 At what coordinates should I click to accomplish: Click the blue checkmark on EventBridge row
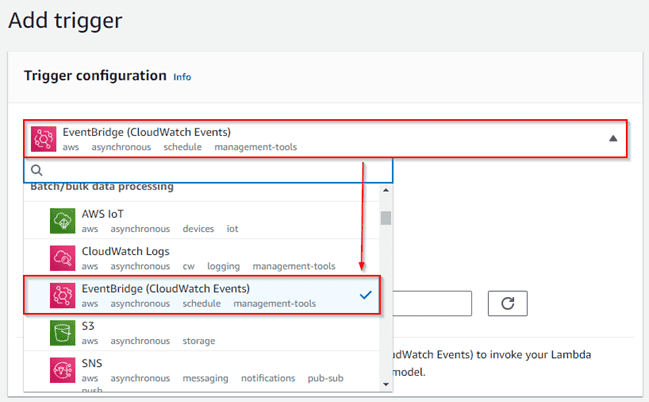365,295
